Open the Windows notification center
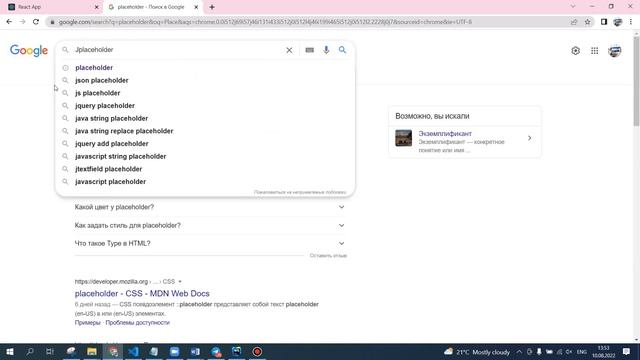 point(627,351)
